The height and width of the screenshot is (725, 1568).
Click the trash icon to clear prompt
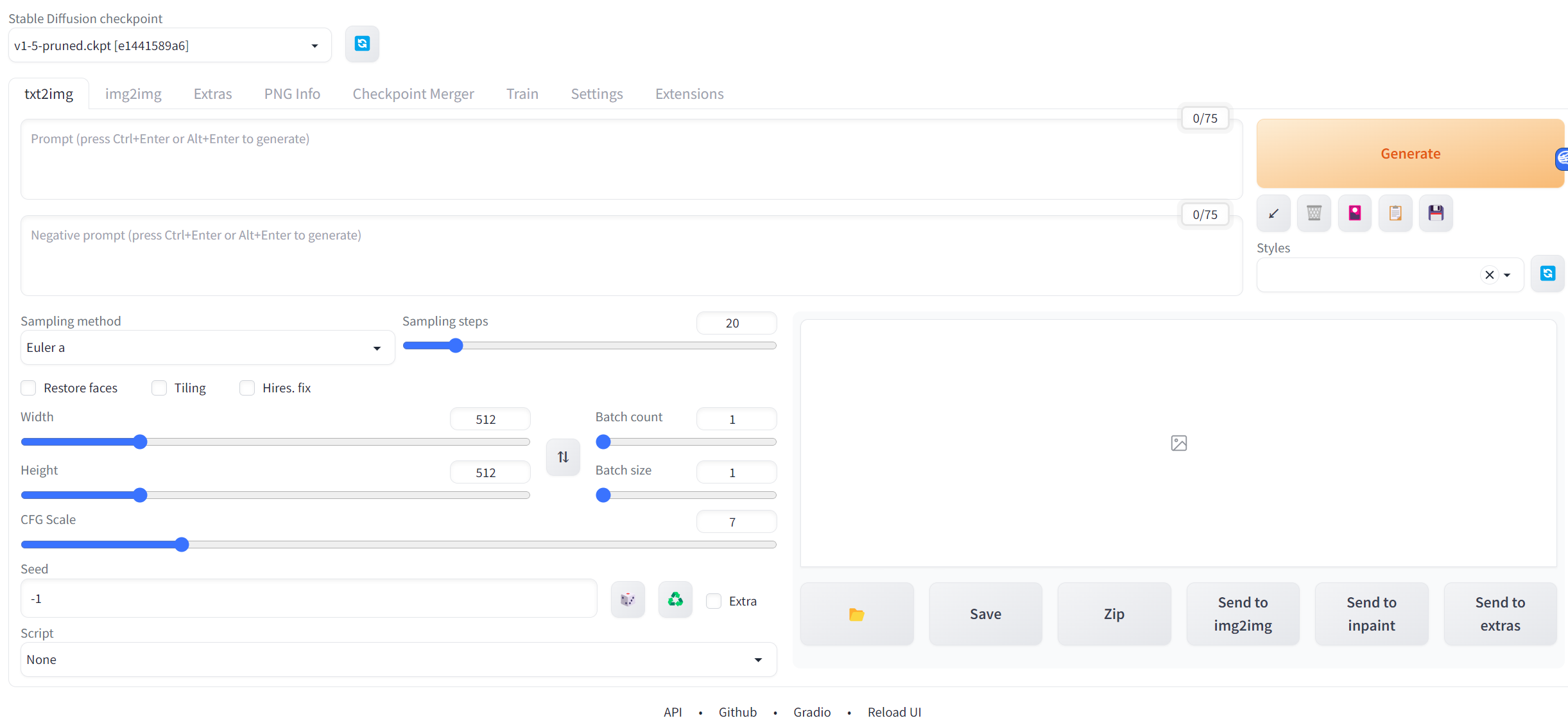point(1314,213)
